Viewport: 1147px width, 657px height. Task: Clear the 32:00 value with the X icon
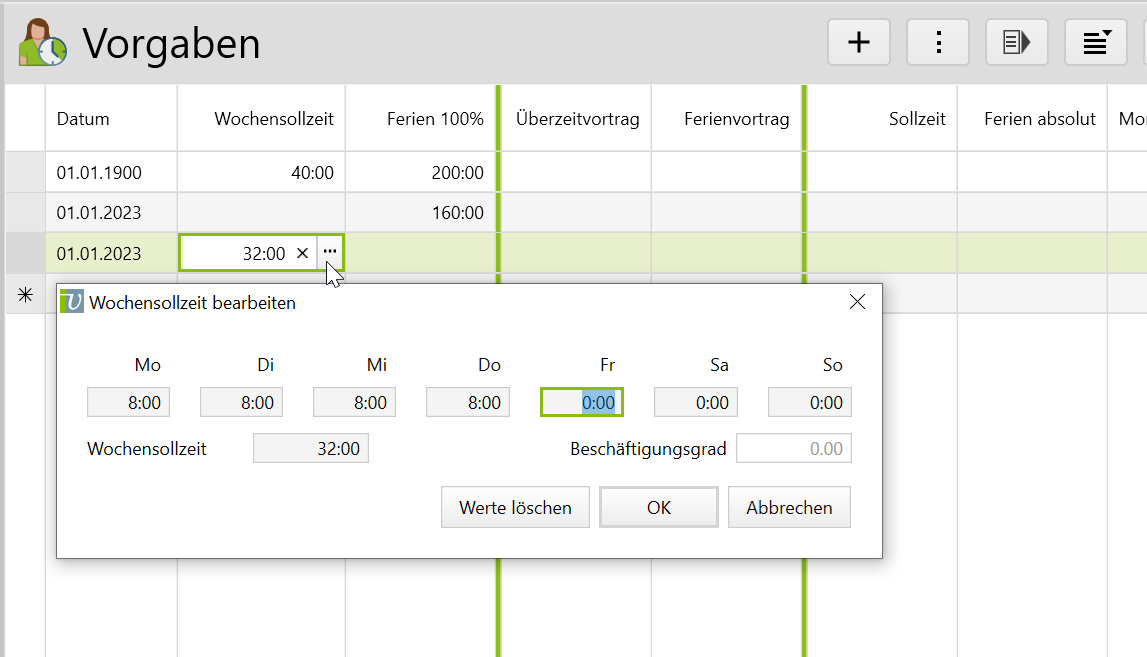click(302, 254)
